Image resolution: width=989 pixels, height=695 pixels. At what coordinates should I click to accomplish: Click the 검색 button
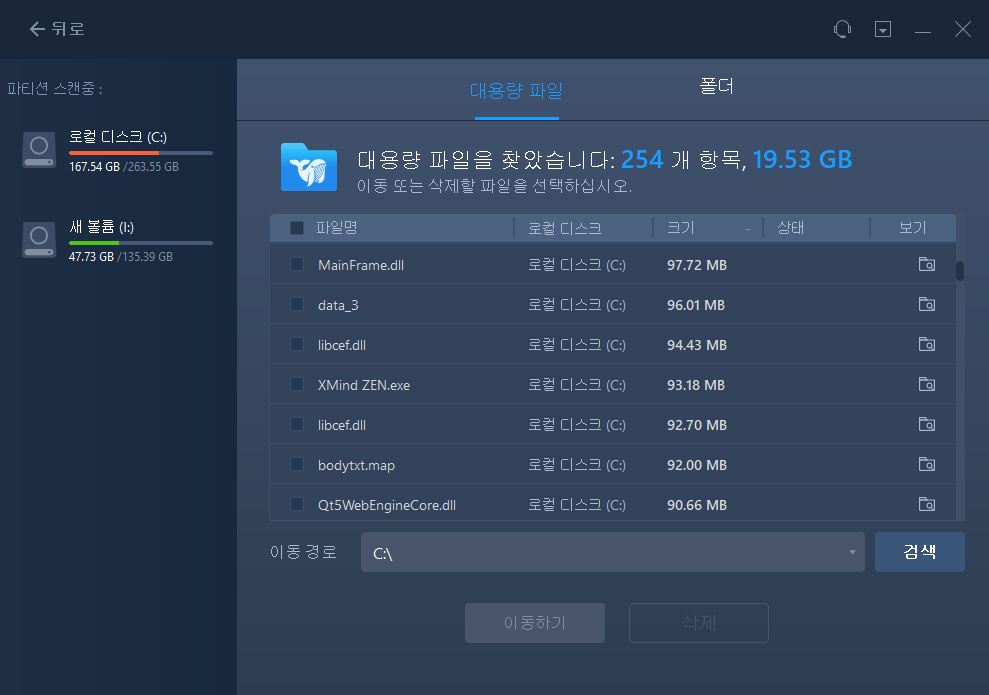click(x=919, y=551)
